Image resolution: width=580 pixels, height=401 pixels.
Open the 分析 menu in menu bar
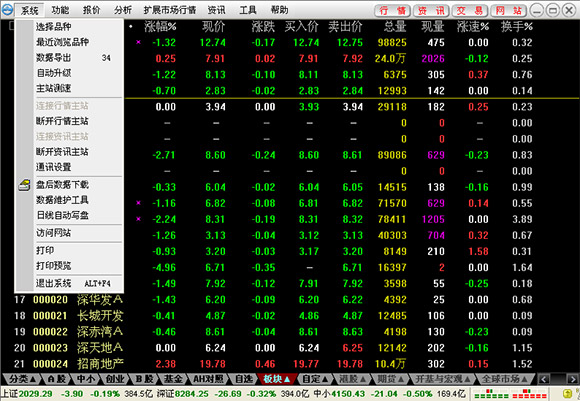pos(123,10)
